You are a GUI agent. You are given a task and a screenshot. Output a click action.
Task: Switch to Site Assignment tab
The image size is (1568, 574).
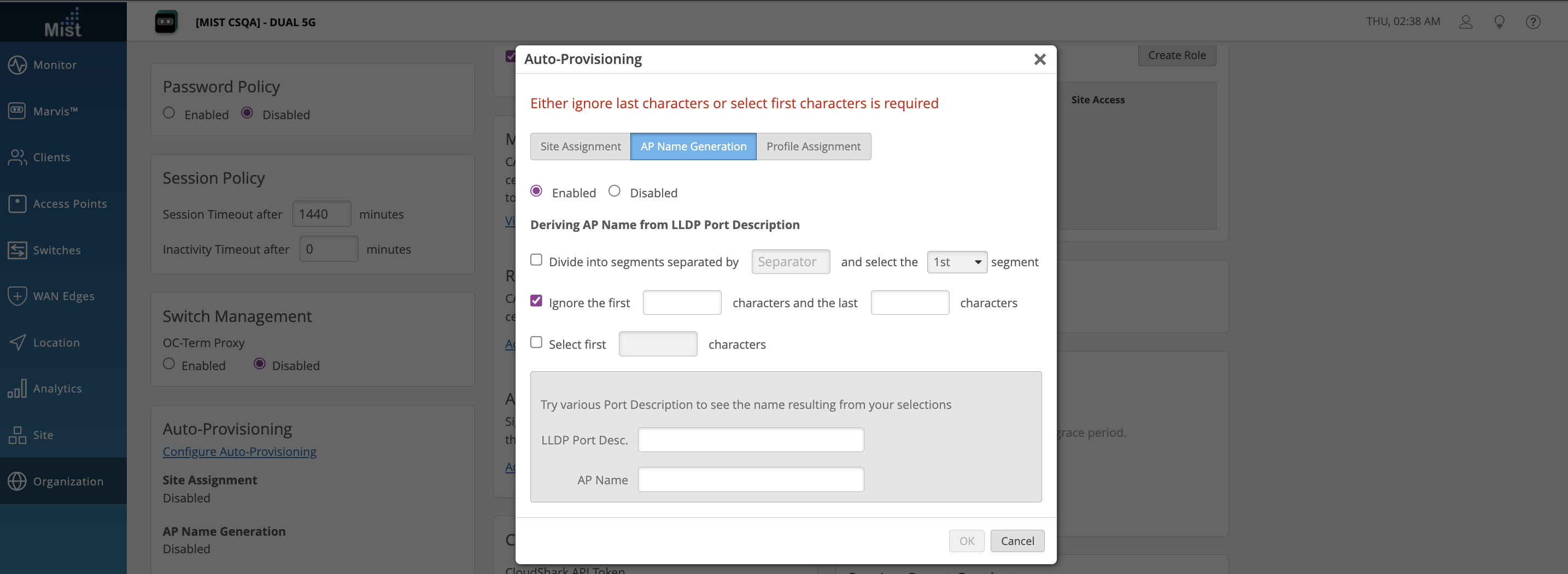[x=580, y=147]
